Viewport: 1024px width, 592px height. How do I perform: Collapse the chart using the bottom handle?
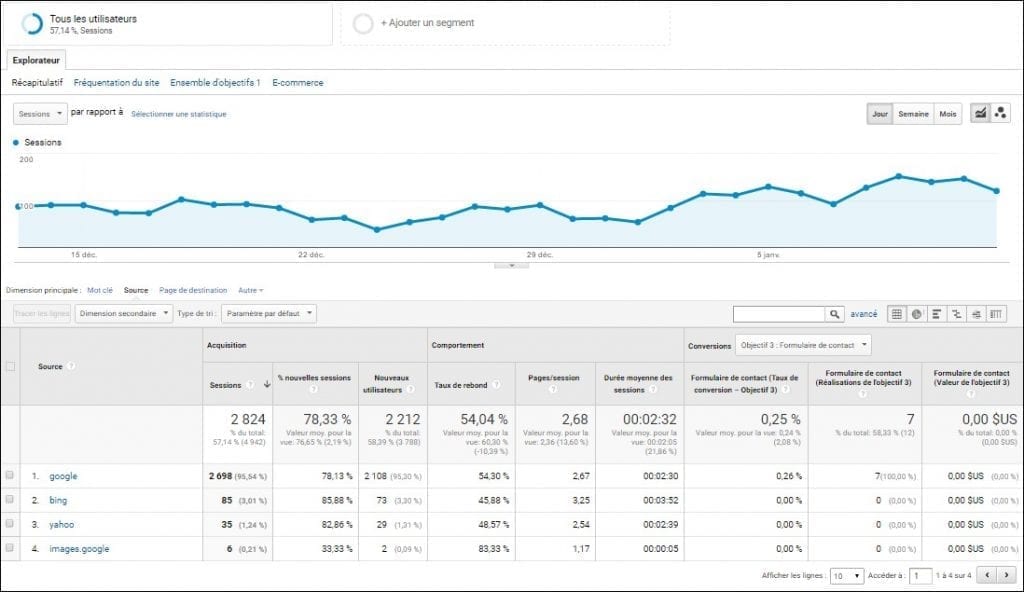511,265
